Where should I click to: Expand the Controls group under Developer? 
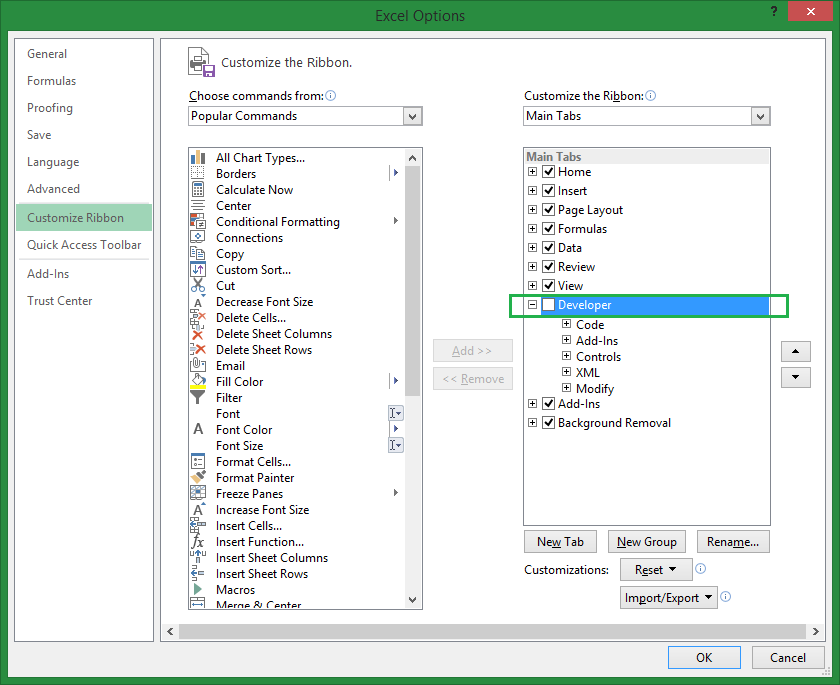(x=567, y=356)
